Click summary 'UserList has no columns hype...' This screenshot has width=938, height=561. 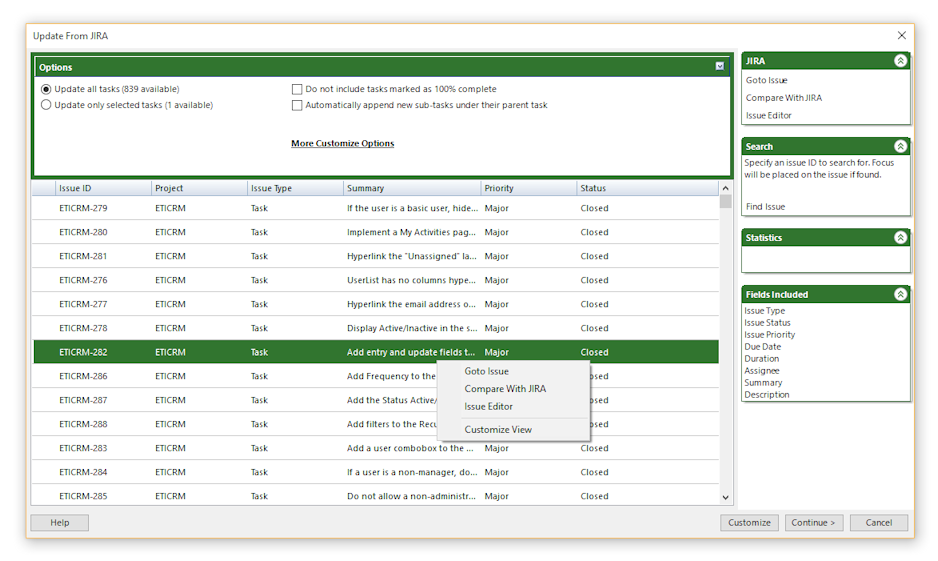tap(412, 280)
